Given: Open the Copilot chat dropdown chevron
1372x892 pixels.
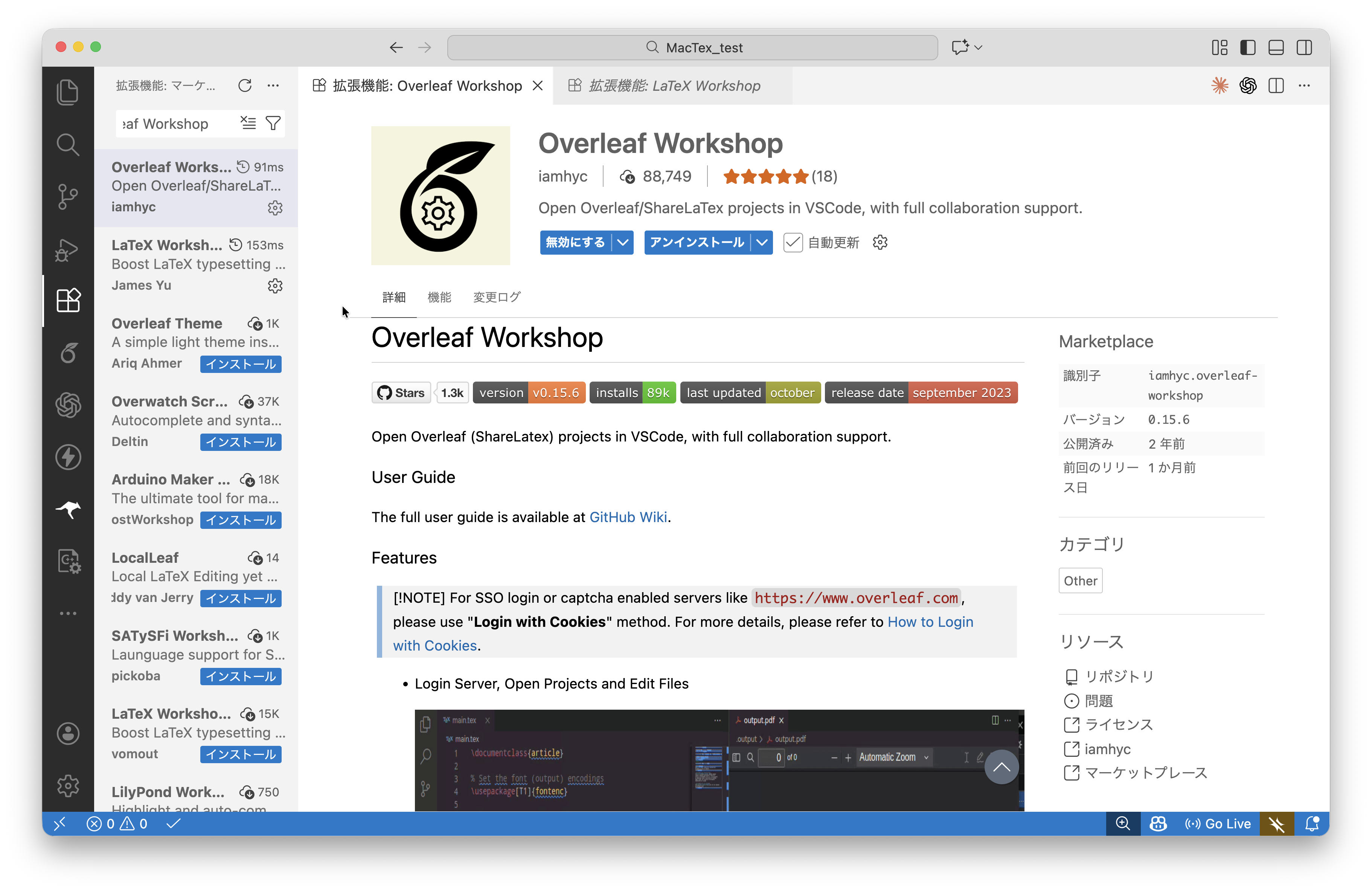Looking at the screenshot, I should click(x=978, y=47).
